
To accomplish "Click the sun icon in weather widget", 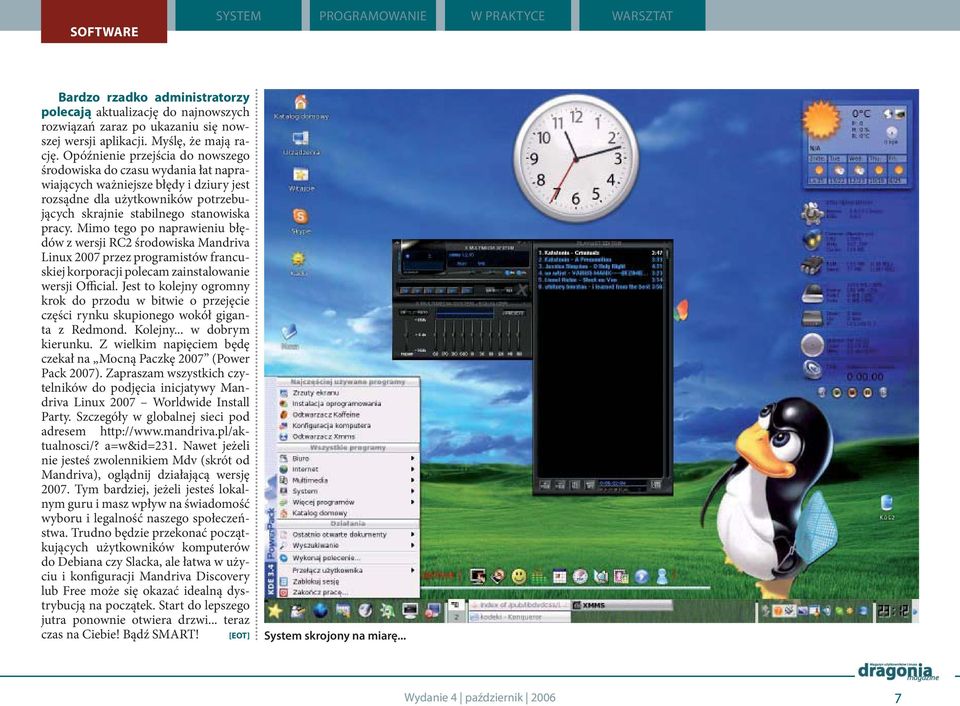I will (x=821, y=119).
